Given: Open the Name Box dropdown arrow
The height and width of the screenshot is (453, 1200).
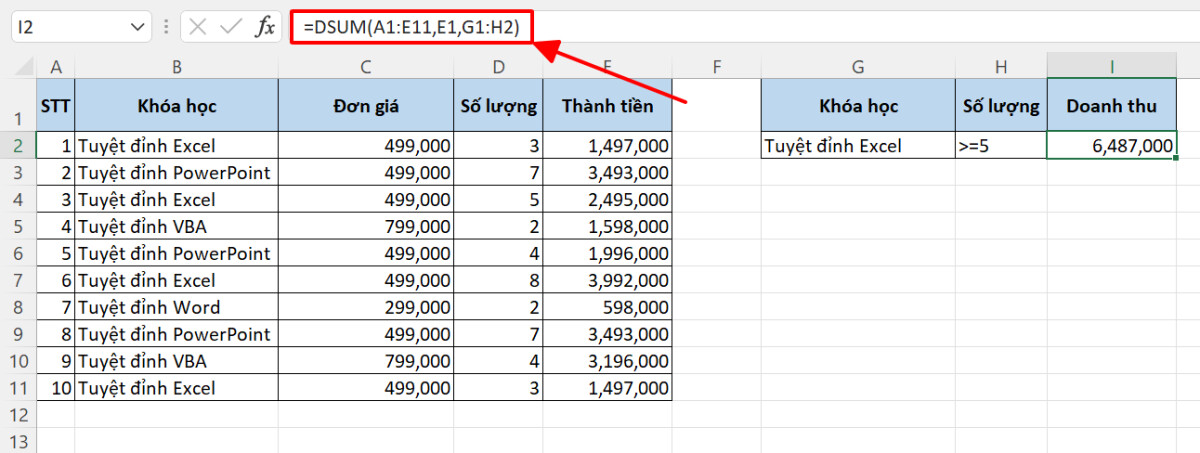Looking at the screenshot, I should click(138, 27).
